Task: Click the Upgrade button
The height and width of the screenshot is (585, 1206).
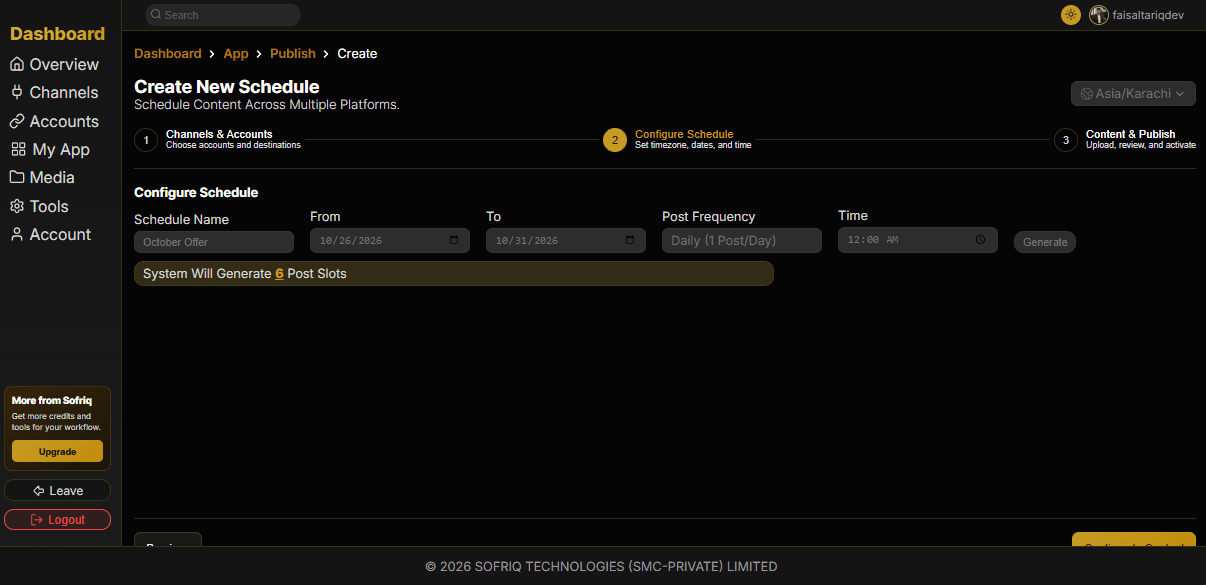Action: click(x=57, y=451)
